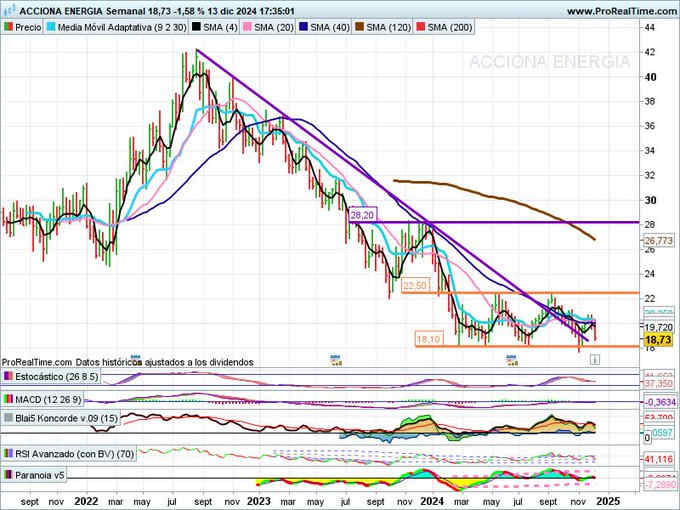
Task: Click the 22,50 orange level label
Action: 415,285
